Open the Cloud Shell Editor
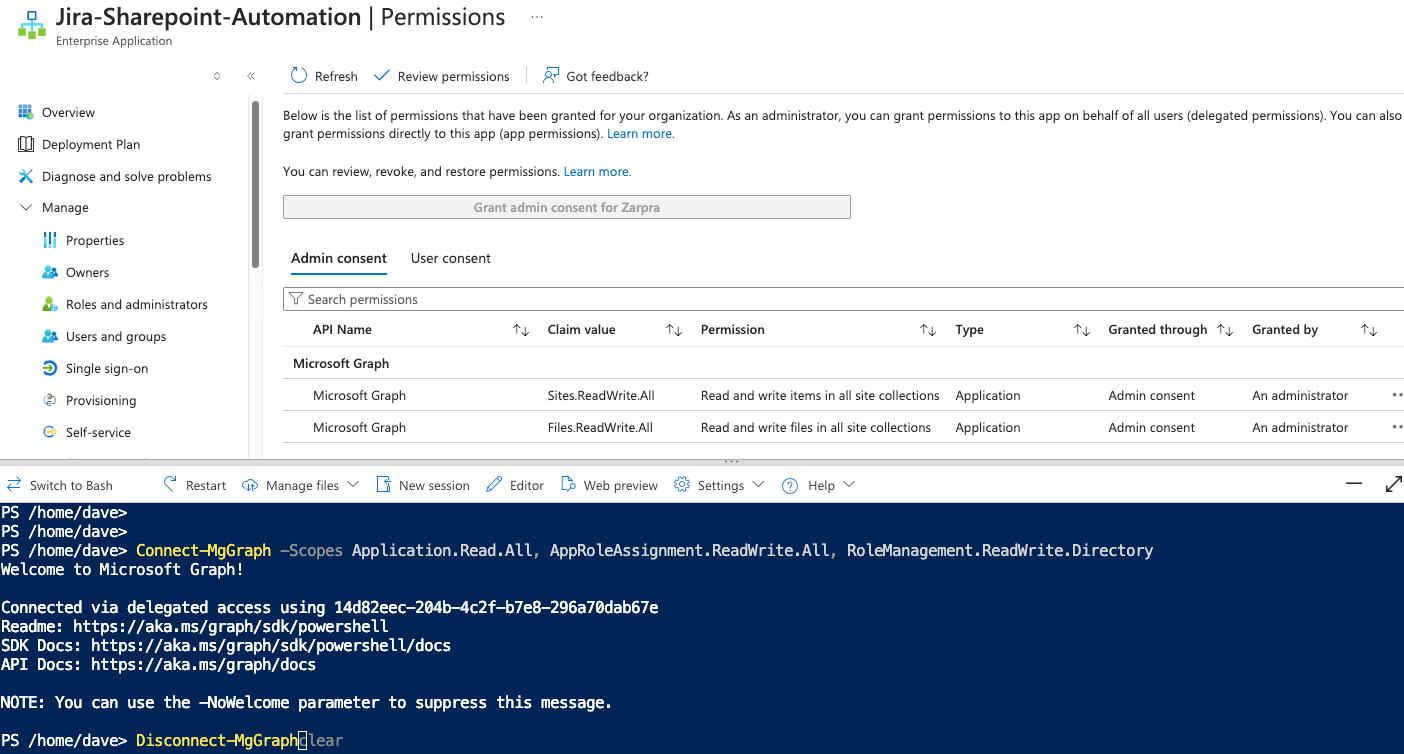This screenshot has width=1404, height=754. (x=515, y=485)
